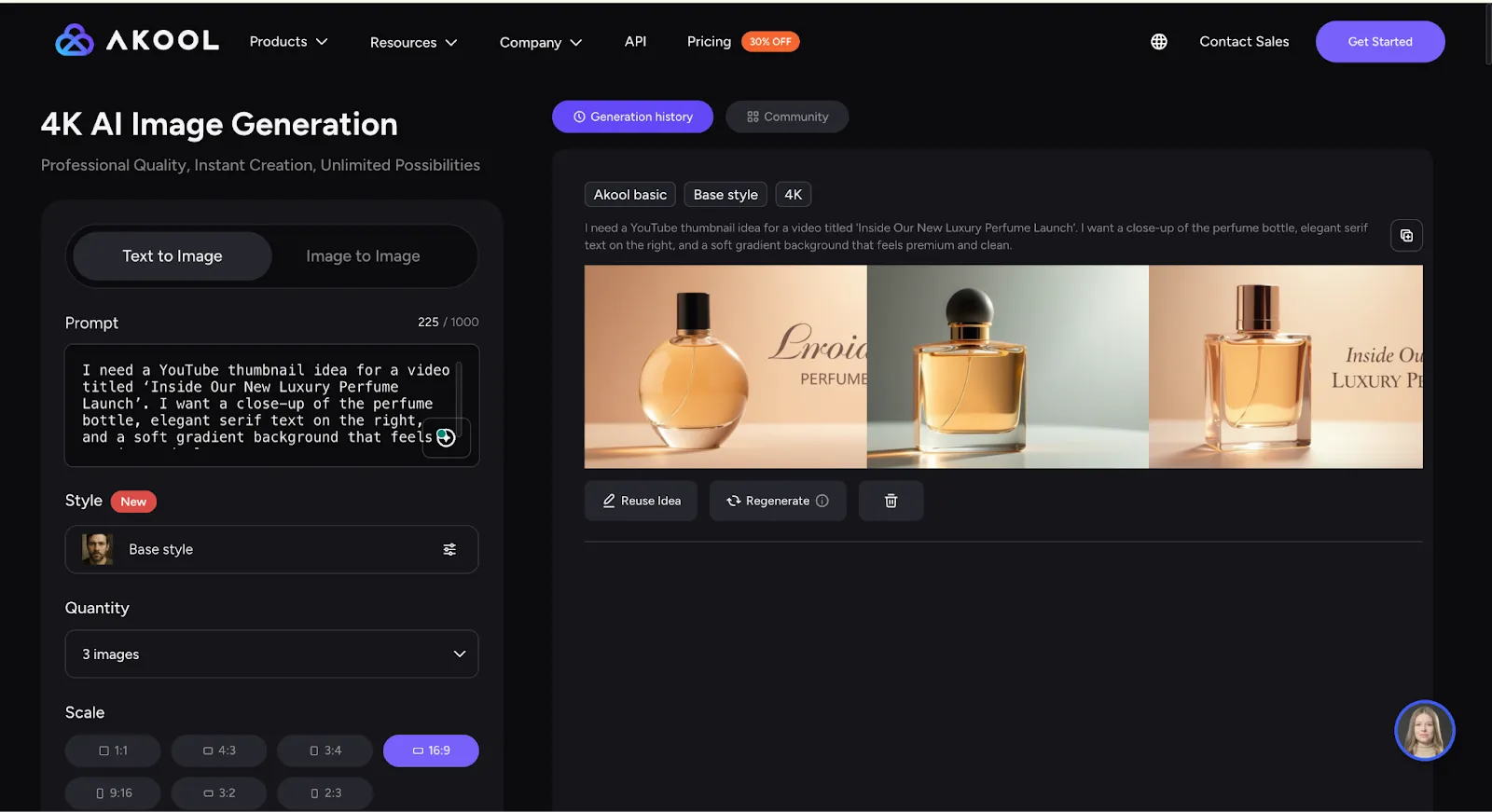Open the Community tab
Viewport: 1492px width, 812px height.
click(787, 117)
